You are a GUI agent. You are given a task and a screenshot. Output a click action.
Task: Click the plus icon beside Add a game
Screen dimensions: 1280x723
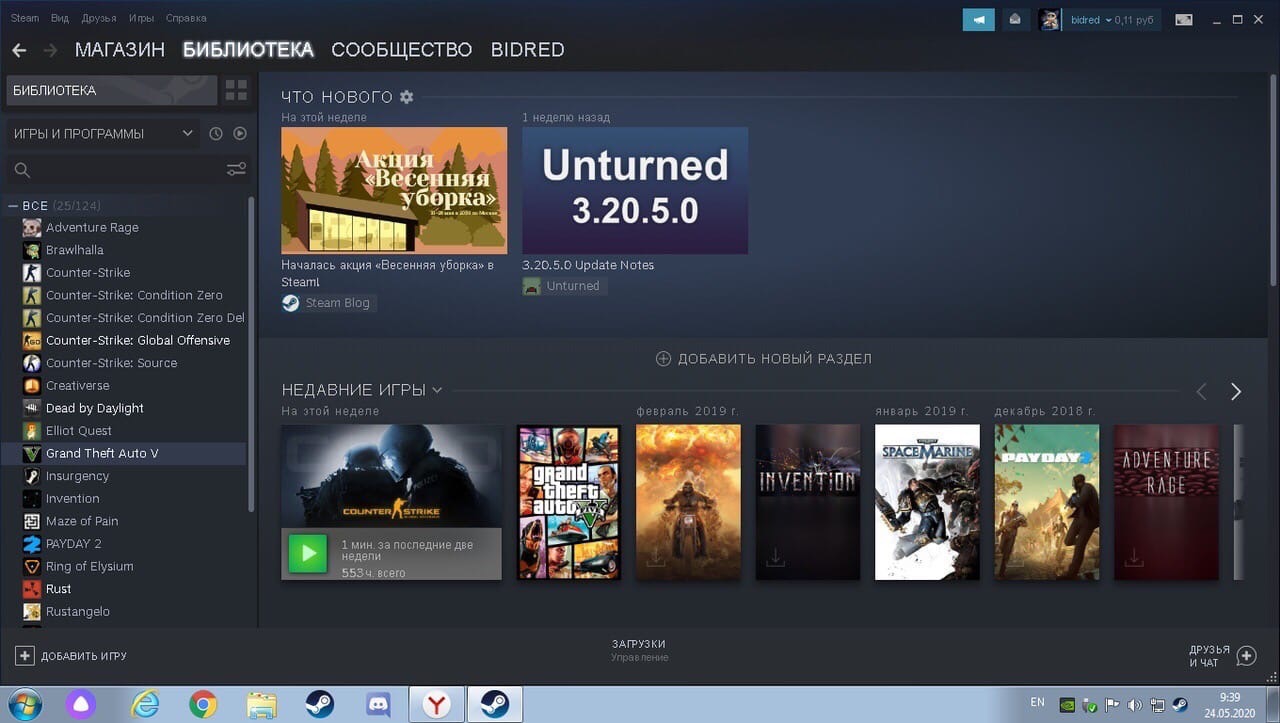pyautogui.click(x=25, y=656)
